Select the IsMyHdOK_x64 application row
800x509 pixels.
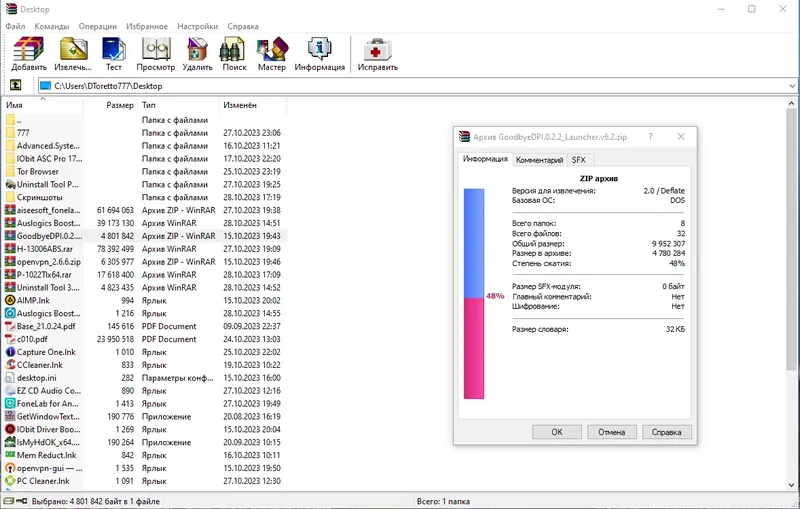point(145,442)
